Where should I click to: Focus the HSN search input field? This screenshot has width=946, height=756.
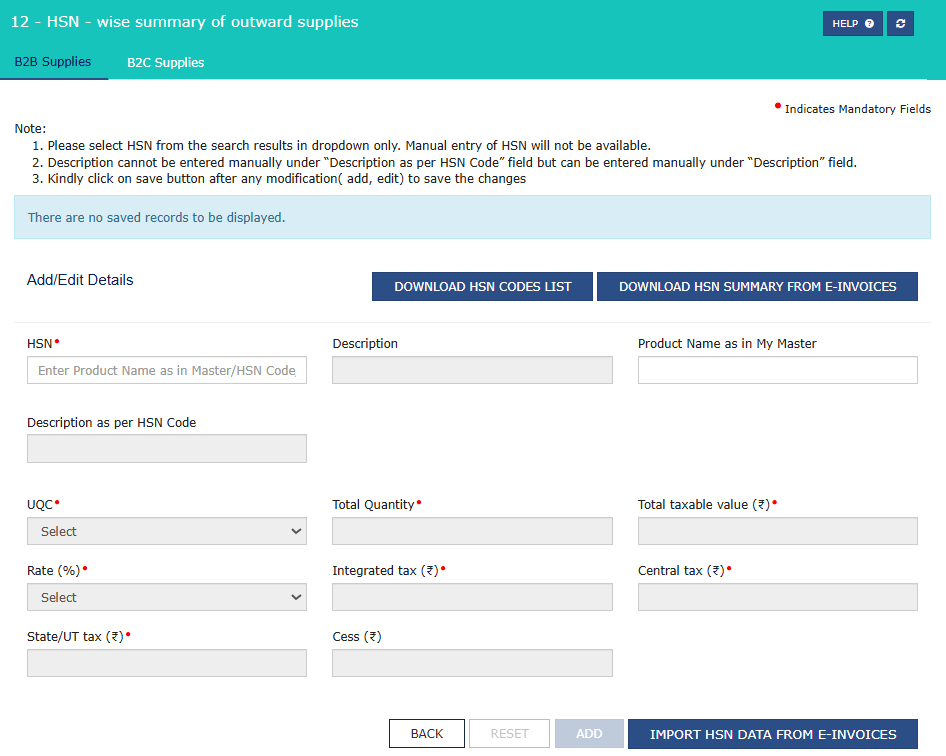(167, 370)
